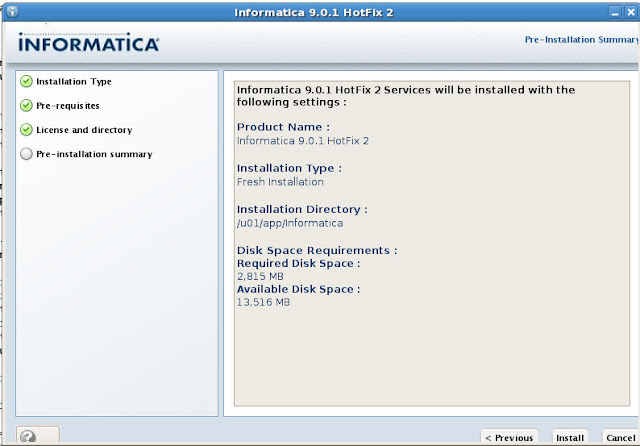This screenshot has width=640, height=446.
Task: Select the Pre-requisites step label
Action: 68,106
